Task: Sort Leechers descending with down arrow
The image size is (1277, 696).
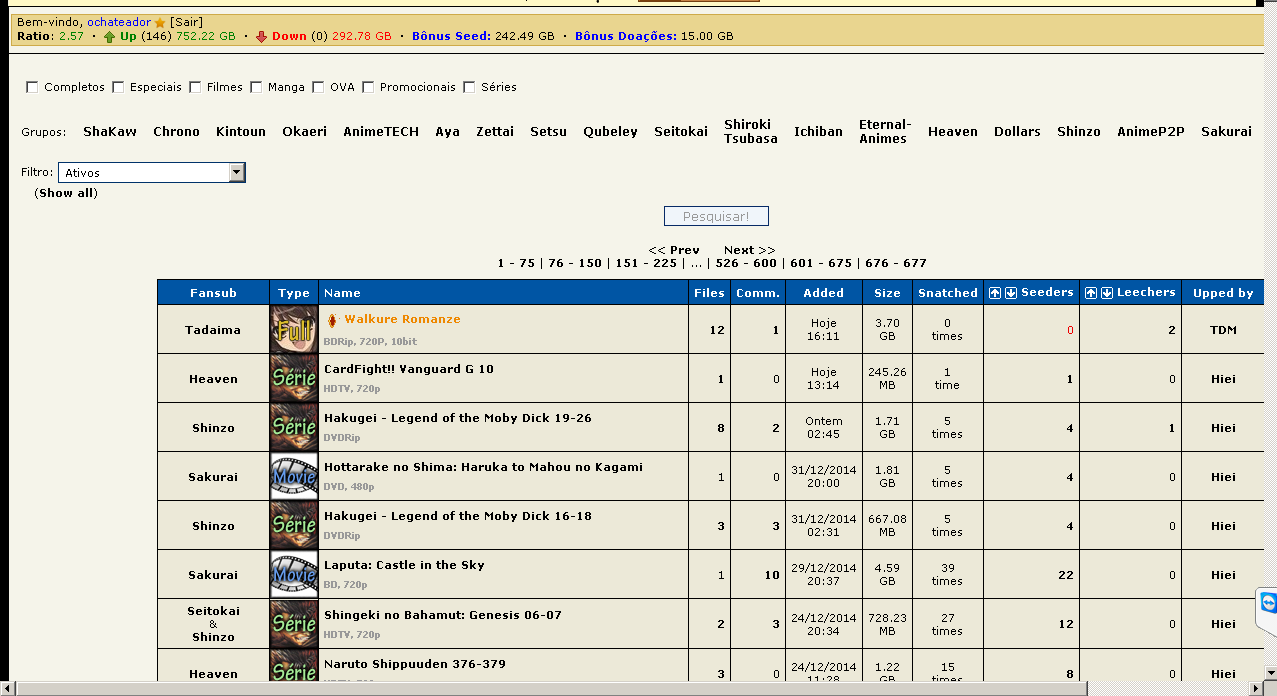Action: click(x=1106, y=293)
